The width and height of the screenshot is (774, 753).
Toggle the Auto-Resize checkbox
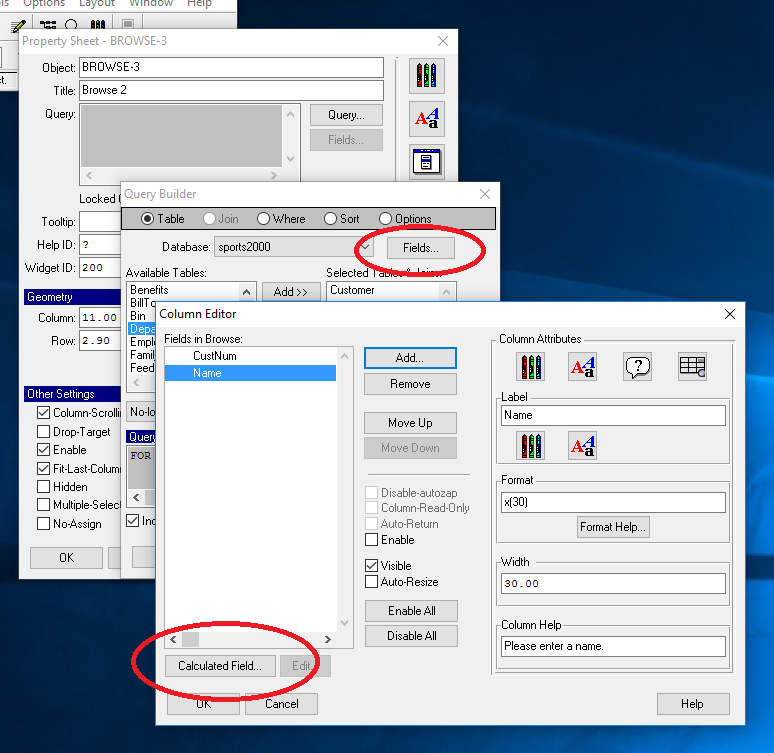372,582
